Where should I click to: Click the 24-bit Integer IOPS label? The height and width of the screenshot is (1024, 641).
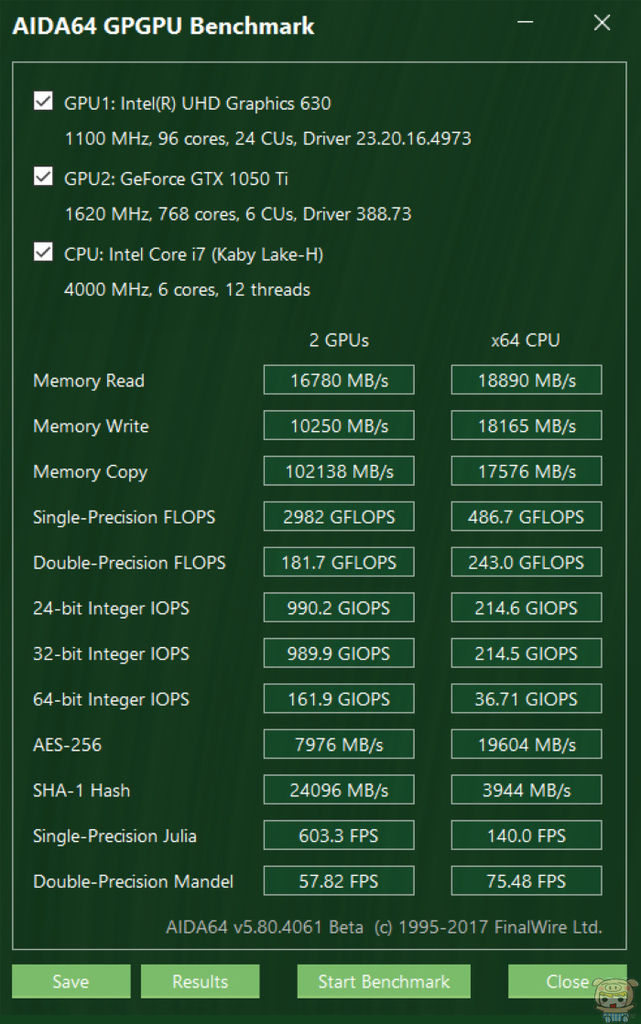click(111, 609)
